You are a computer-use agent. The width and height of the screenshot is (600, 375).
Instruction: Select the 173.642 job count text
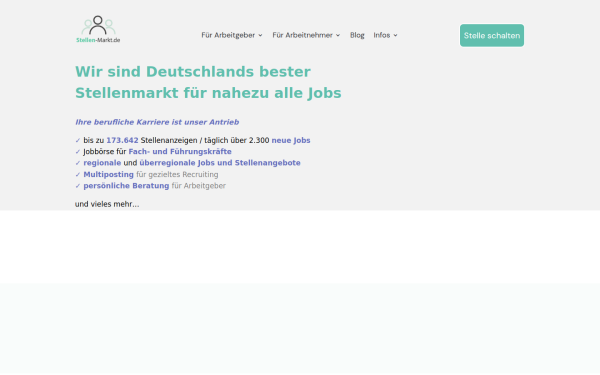click(x=122, y=140)
